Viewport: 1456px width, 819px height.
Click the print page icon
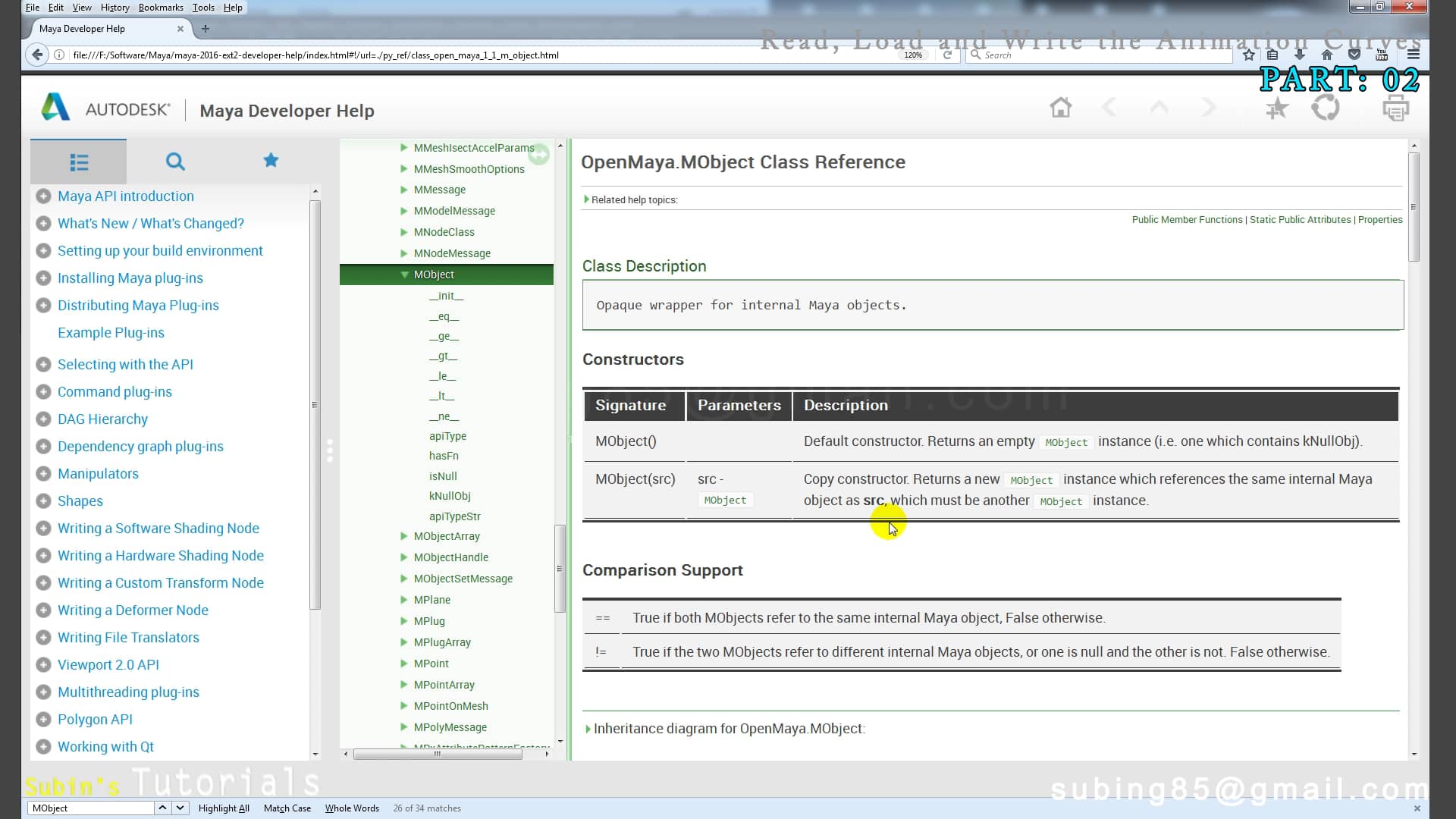pyautogui.click(x=1395, y=108)
